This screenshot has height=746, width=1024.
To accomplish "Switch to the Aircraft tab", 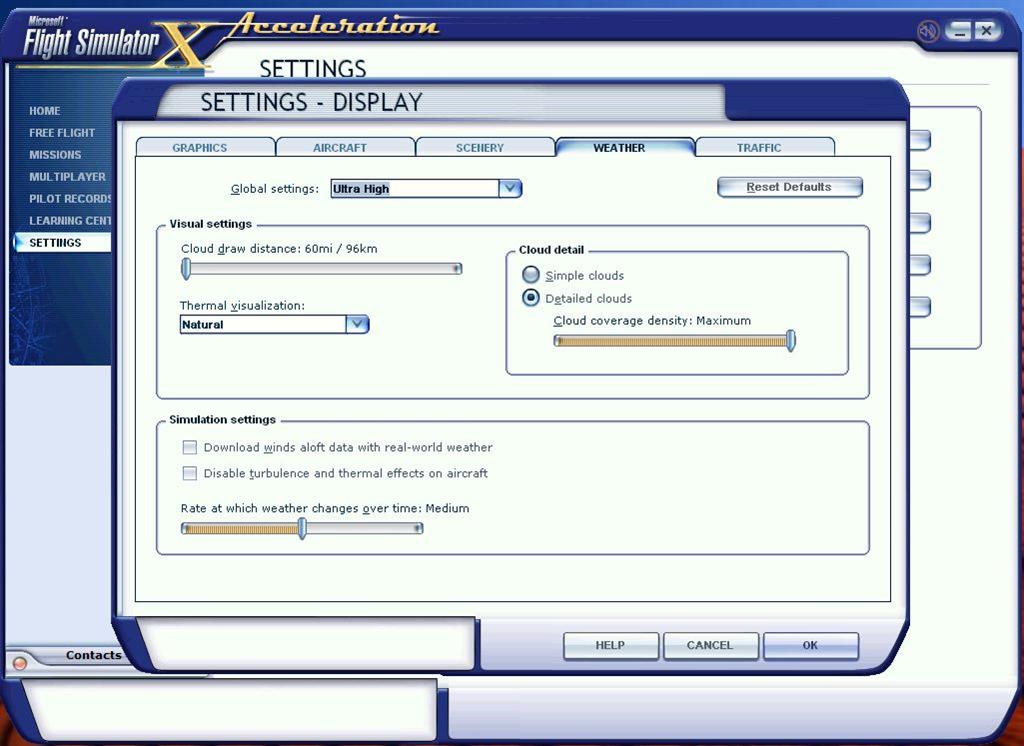I will (x=340, y=148).
